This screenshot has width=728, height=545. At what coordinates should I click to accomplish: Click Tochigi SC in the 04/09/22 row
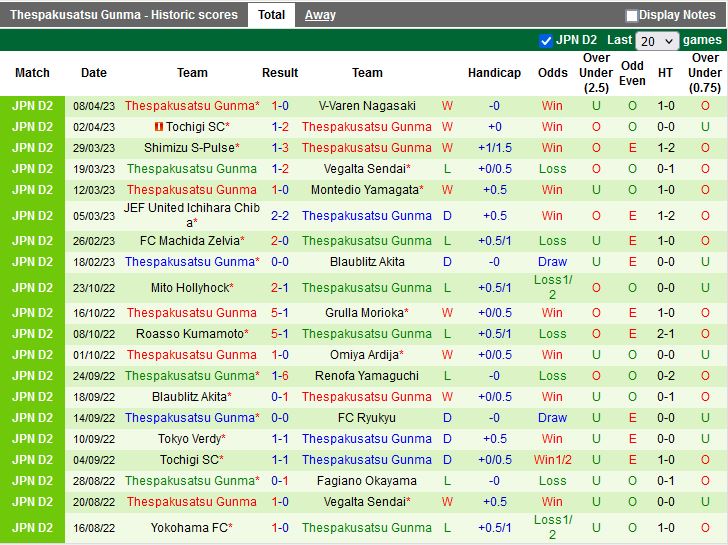click(x=189, y=460)
